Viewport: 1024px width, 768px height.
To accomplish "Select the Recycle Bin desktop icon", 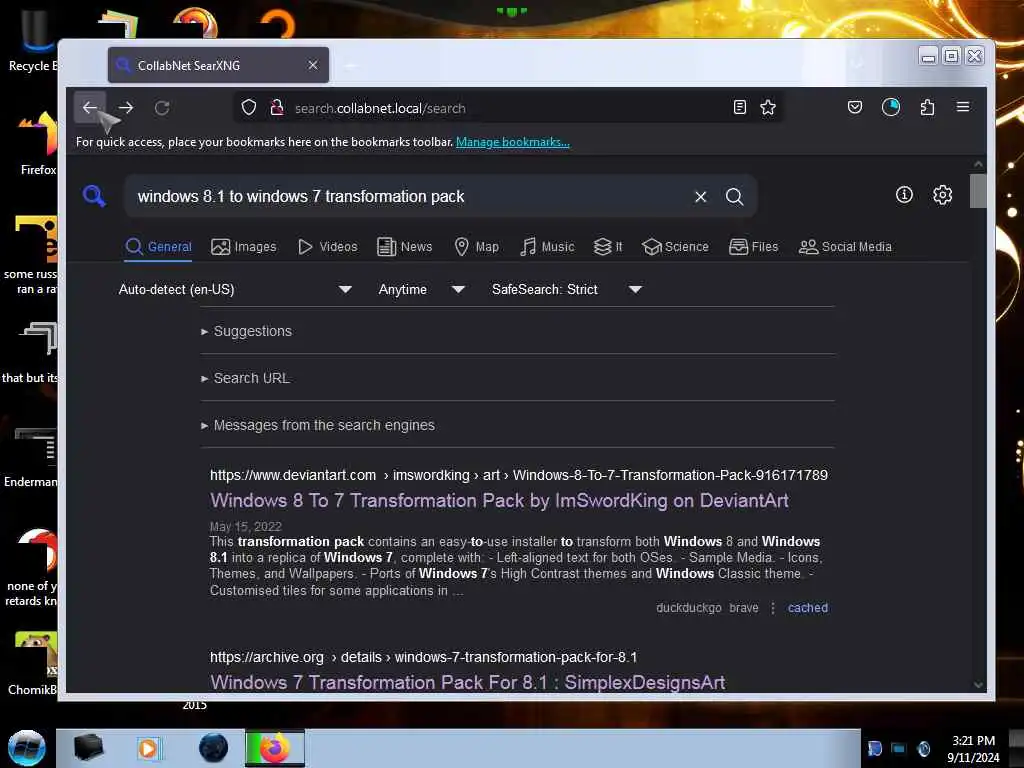I will [x=33, y=40].
